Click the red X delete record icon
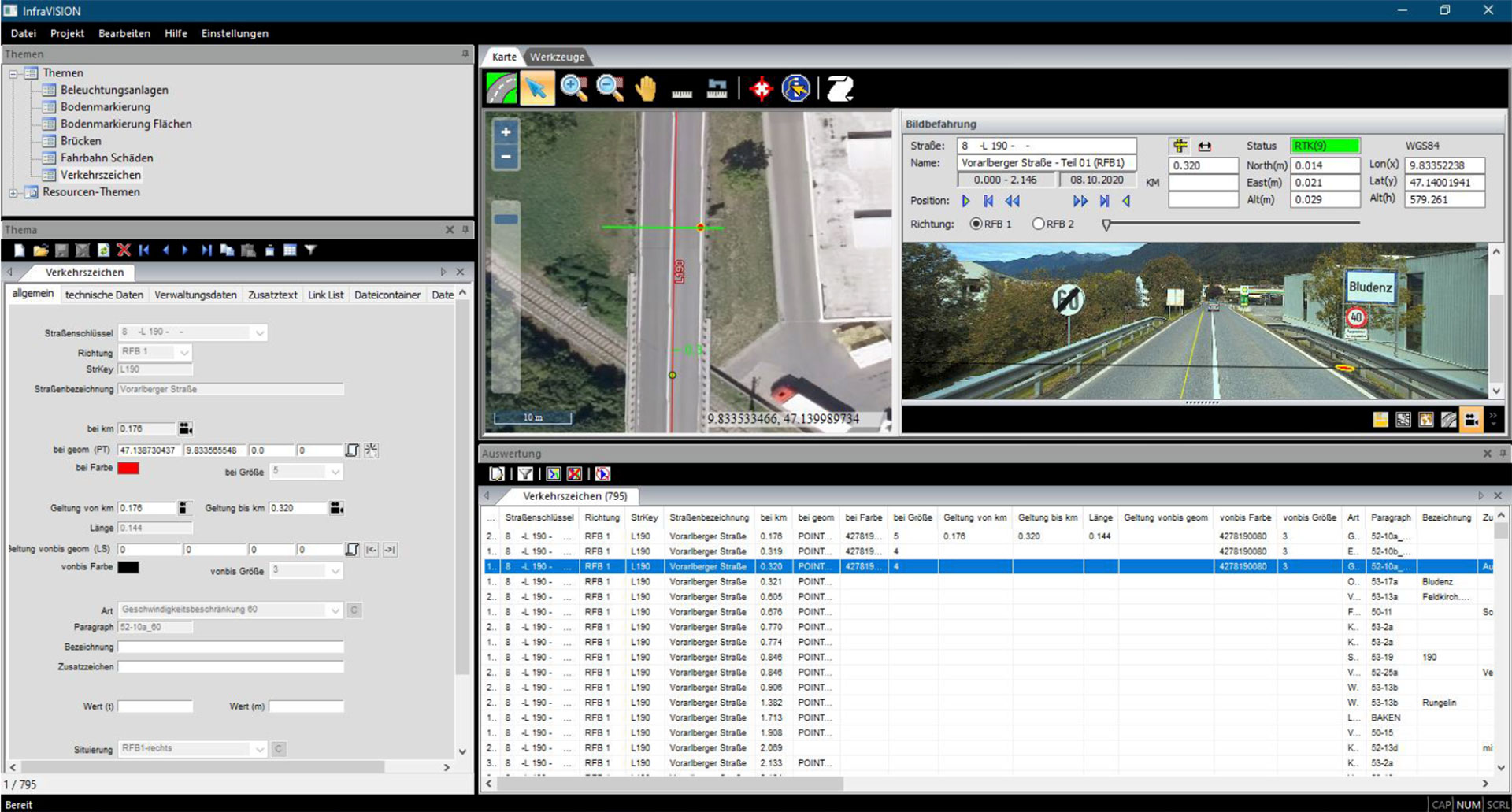The height and width of the screenshot is (812, 1512). click(124, 250)
